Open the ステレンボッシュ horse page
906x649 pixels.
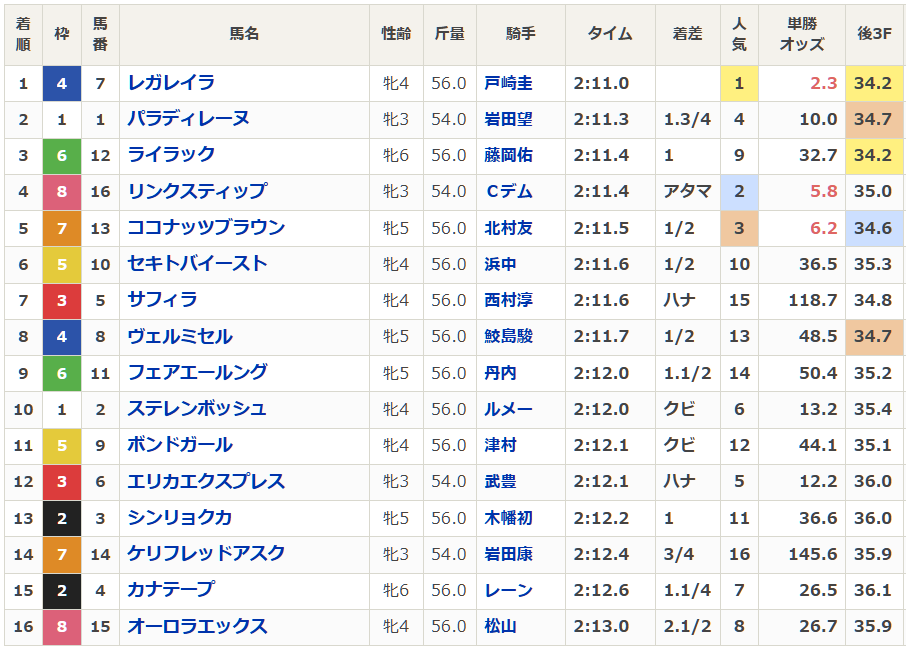tap(197, 409)
